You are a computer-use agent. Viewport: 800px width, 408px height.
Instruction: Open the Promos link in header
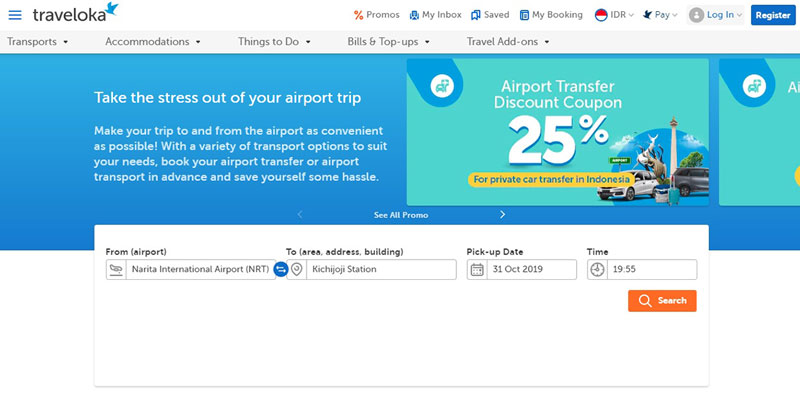[x=377, y=15]
